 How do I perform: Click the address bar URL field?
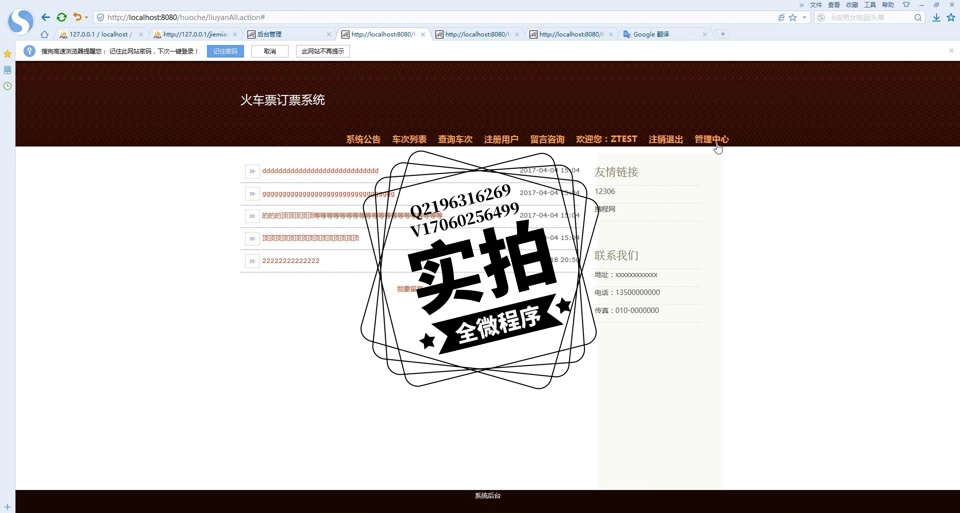click(400, 17)
